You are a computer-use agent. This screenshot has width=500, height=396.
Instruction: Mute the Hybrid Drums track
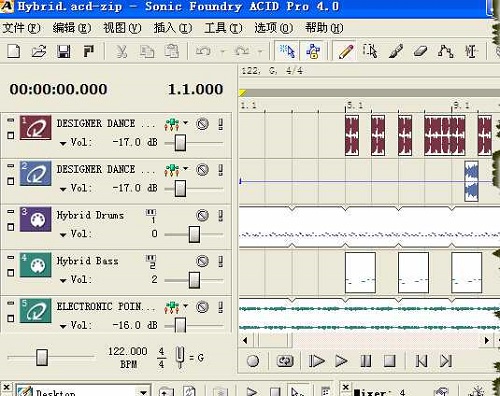coord(202,216)
